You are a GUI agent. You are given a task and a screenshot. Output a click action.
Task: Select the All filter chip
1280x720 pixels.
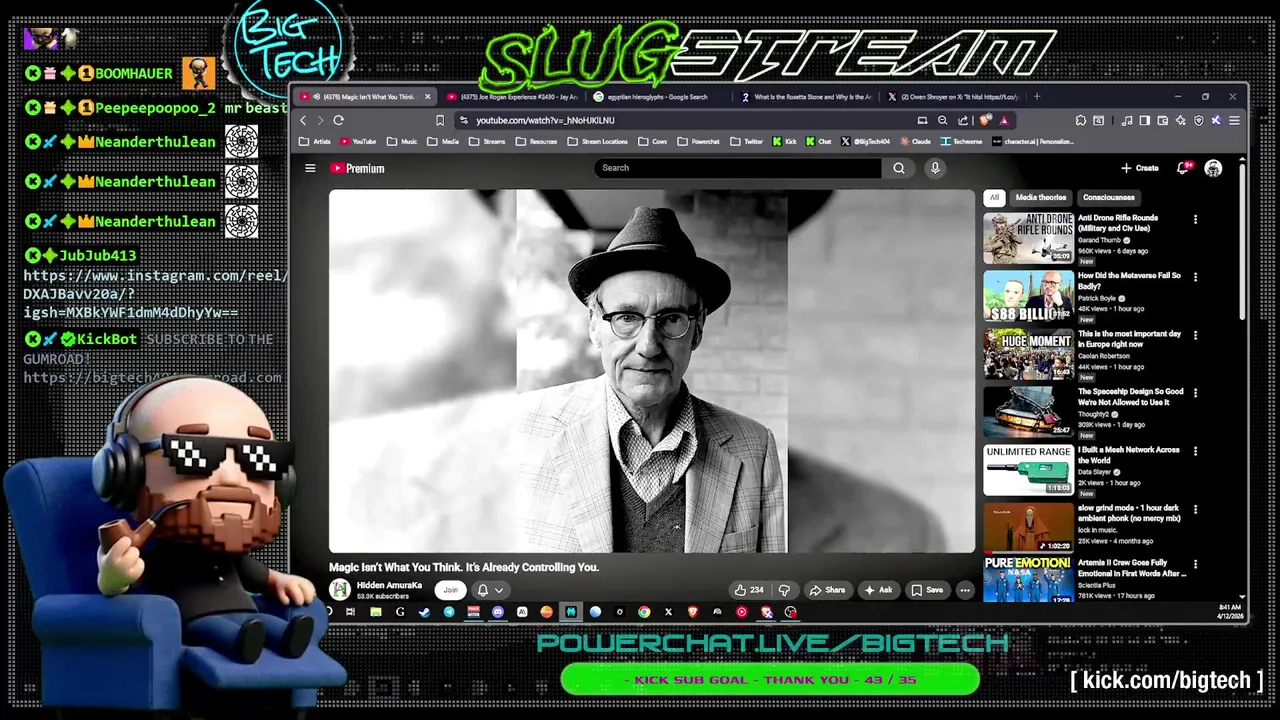coord(994,197)
